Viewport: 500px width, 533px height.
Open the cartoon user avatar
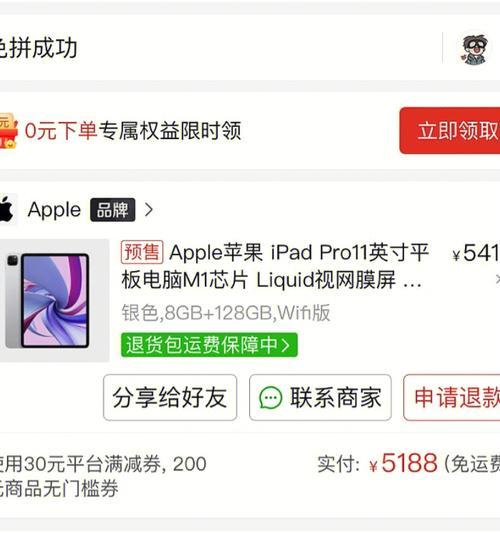[x=475, y=49]
